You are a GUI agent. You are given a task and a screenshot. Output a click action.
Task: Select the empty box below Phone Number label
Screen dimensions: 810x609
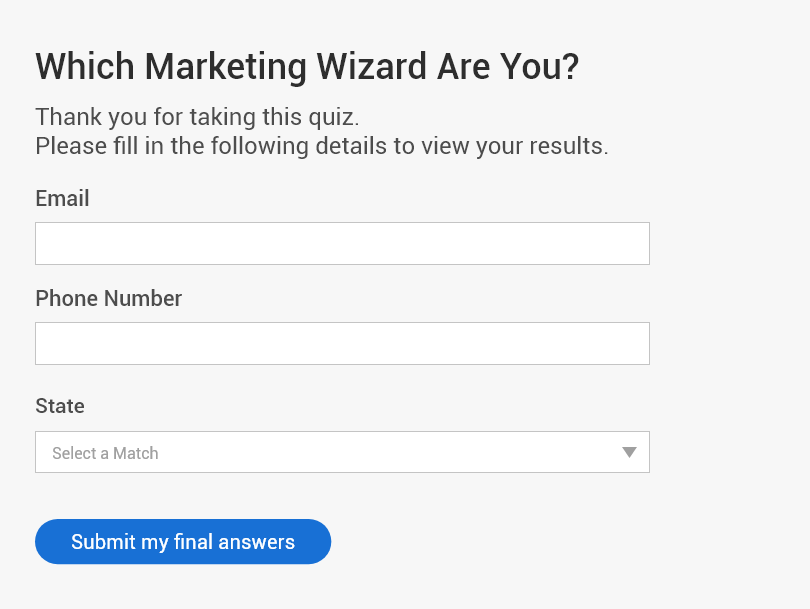[342, 344]
